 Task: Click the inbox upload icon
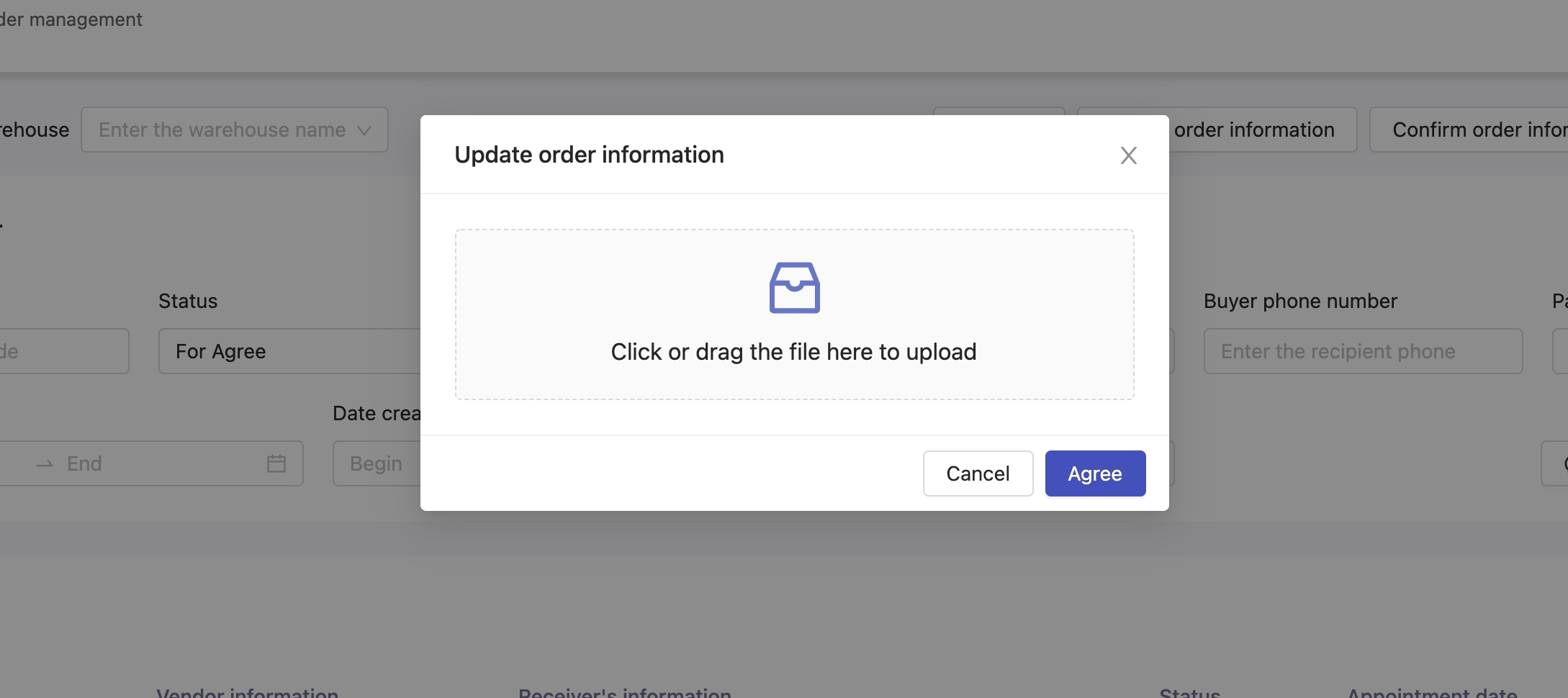(794, 288)
